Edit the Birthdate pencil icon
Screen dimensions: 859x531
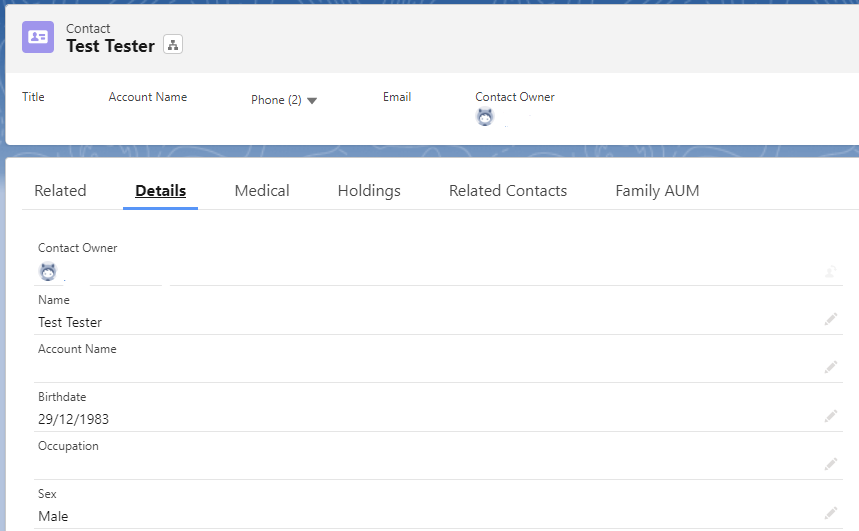coord(830,416)
